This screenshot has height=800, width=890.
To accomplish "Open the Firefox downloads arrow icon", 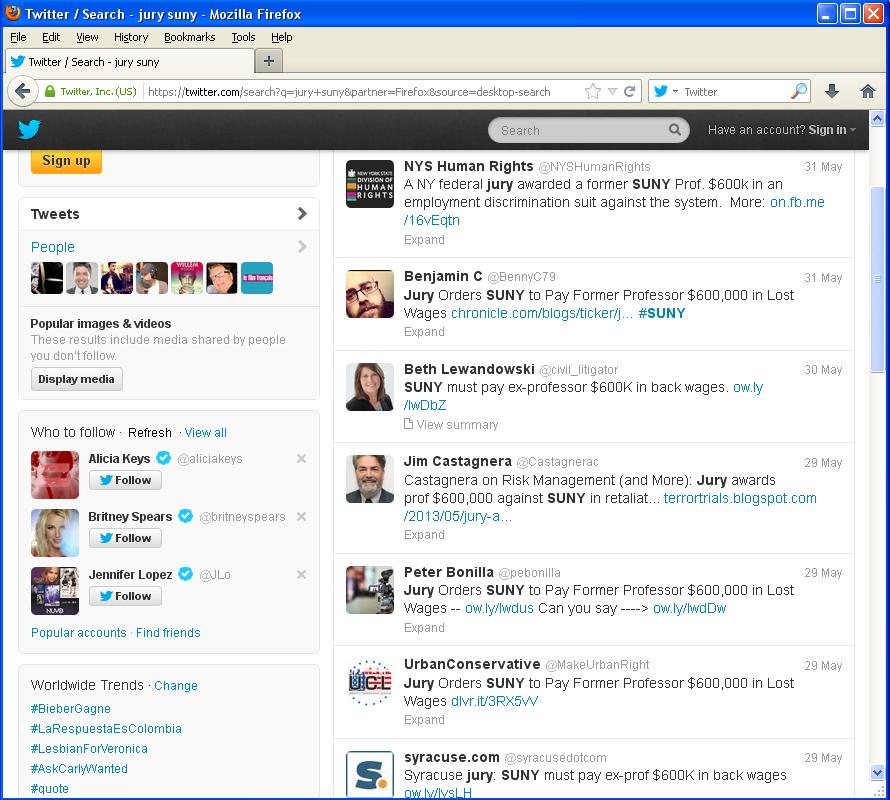I will 831,91.
